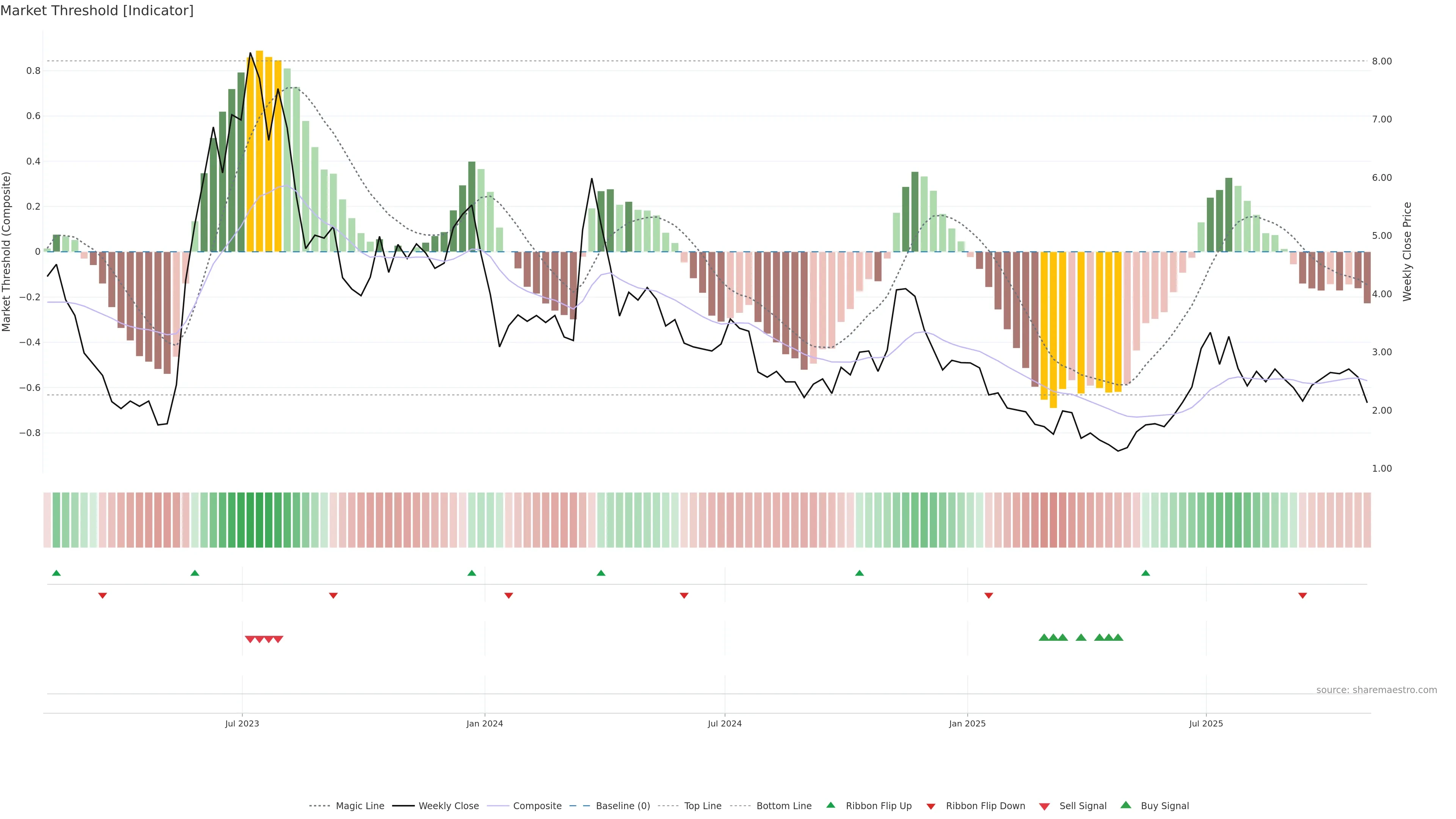Click the Jan 2025 x-axis label
Screen dimensions: 1456x819
click(x=967, y=723)
